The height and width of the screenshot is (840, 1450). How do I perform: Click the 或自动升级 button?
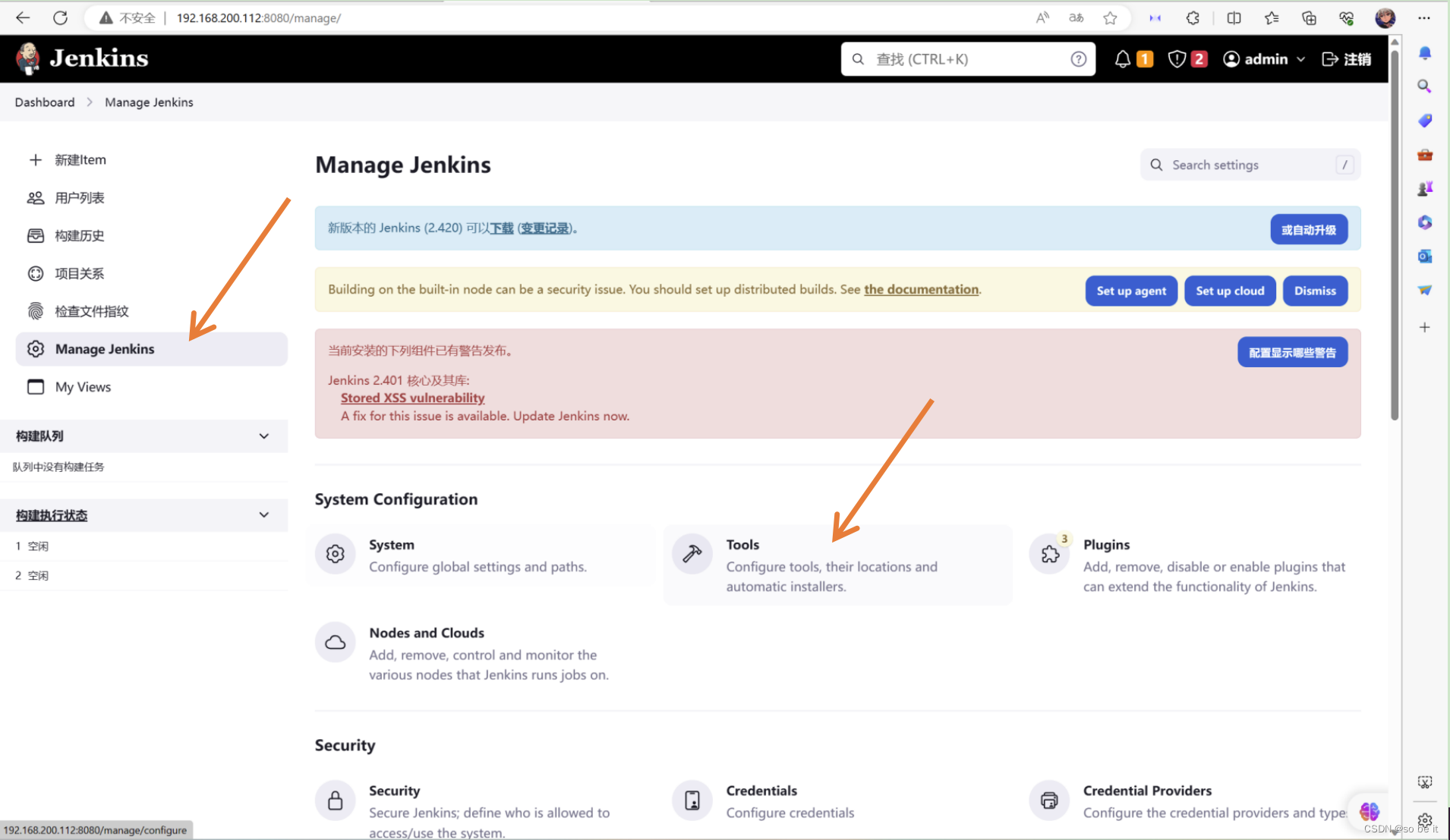point(1309,229)
